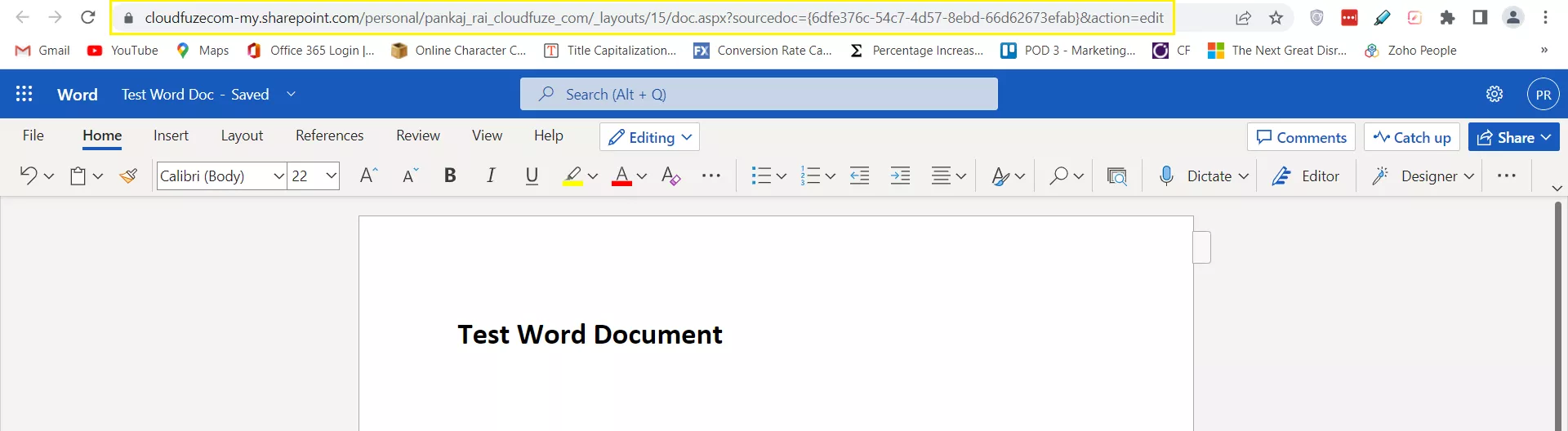Expand alignment options dropdown arrow
The image size is (1568, 431).
pyautogui.click(x=961, y=176)
